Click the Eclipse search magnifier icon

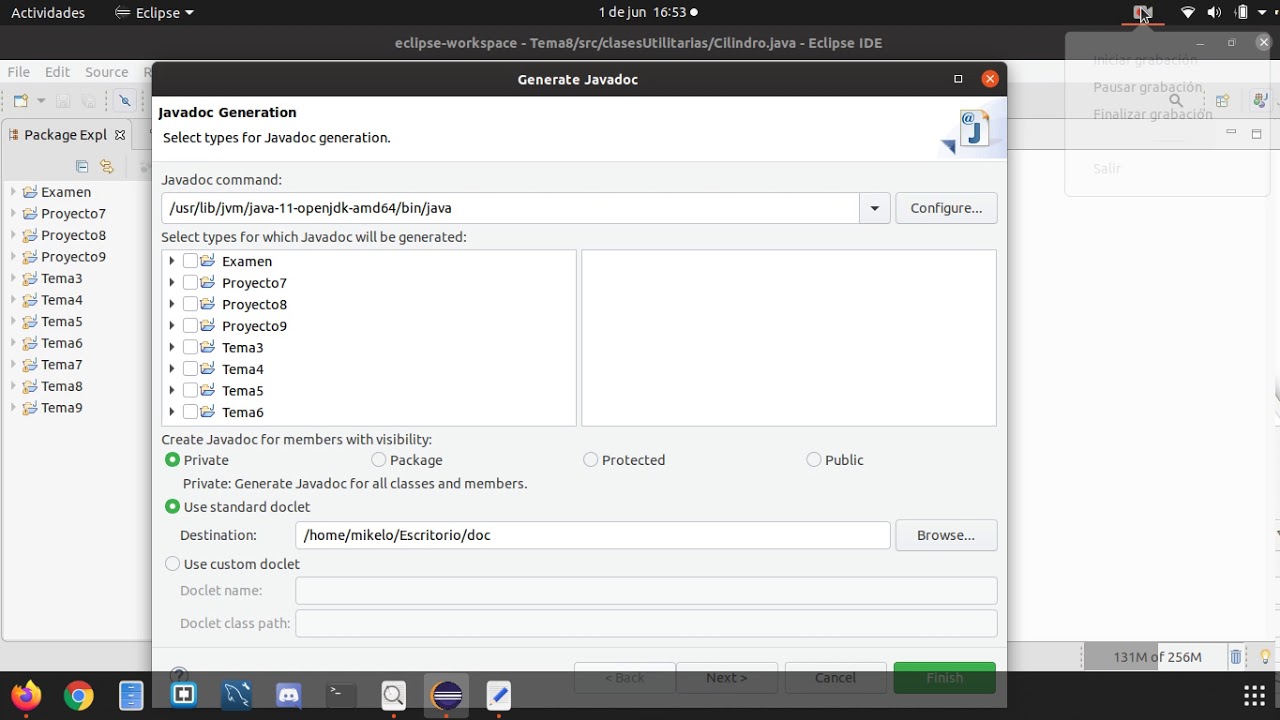1176,101
